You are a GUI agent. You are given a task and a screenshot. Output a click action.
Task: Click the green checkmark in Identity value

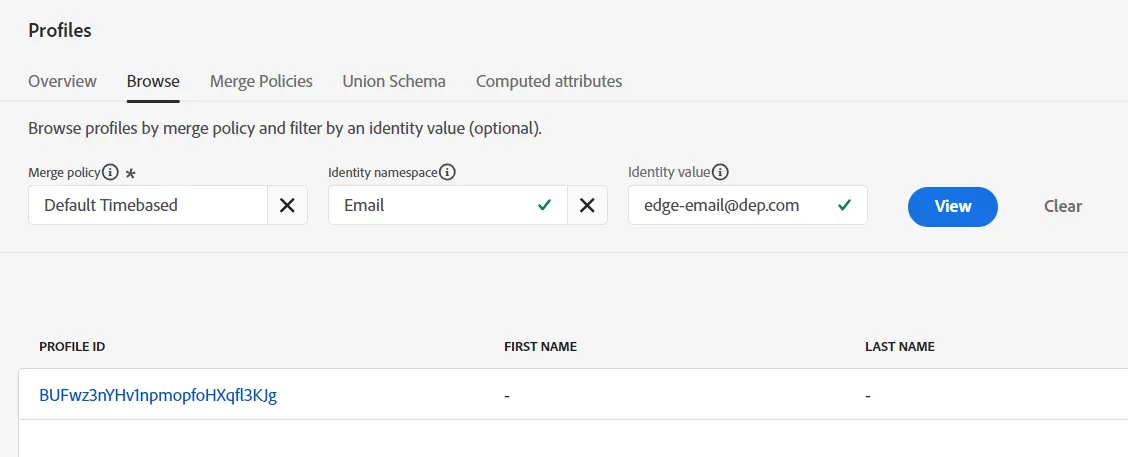tap(844, 205)
